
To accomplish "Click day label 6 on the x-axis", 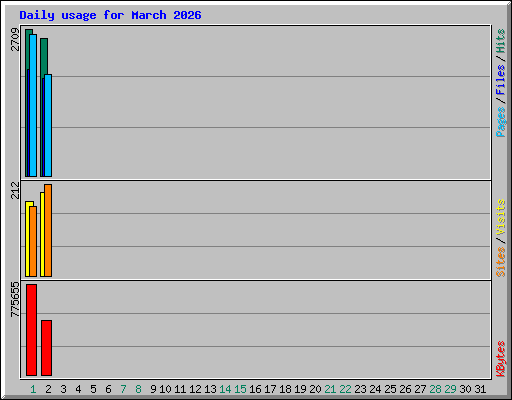I will tap(108, 389).
